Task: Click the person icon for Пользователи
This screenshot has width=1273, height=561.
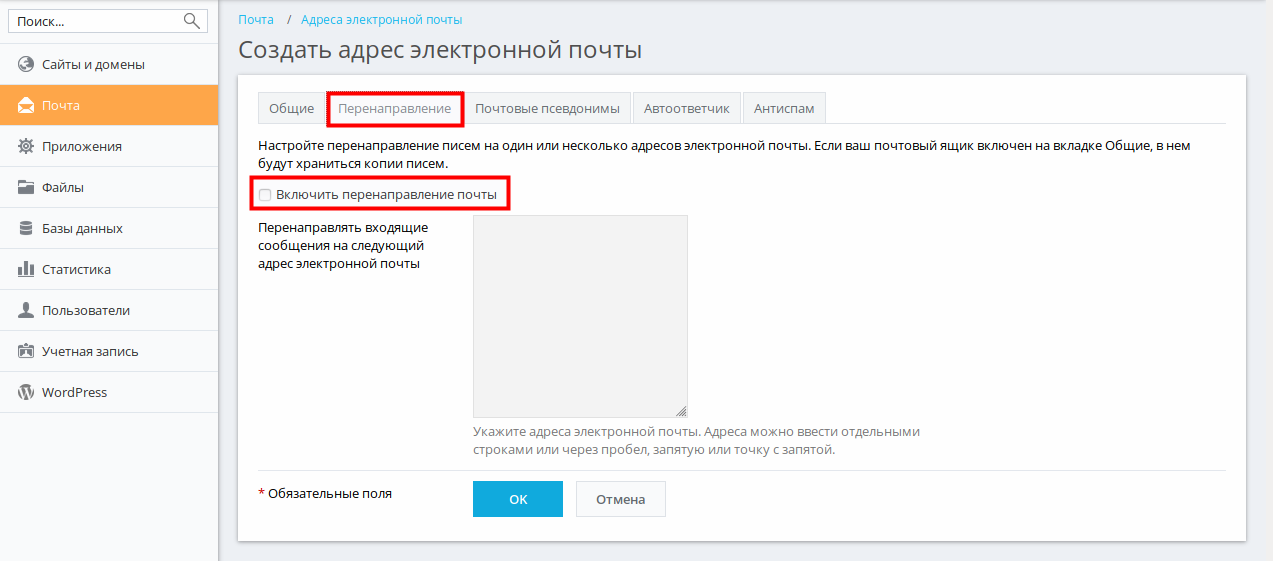Action: pyautogui.click(x=26, y=310)
